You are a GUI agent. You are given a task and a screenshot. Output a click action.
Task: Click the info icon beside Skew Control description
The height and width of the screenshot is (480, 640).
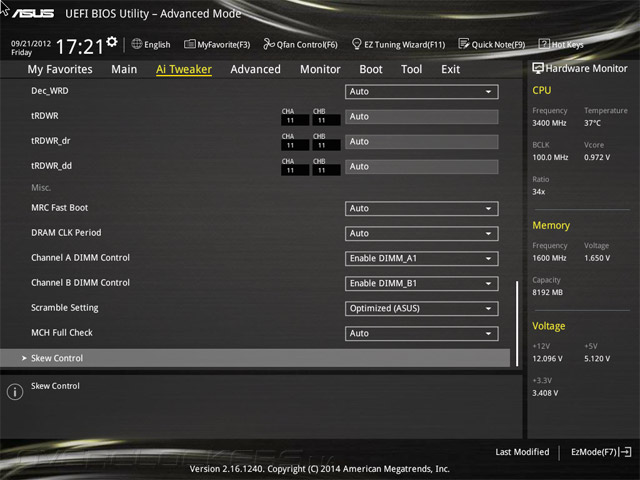pos(15,392)
